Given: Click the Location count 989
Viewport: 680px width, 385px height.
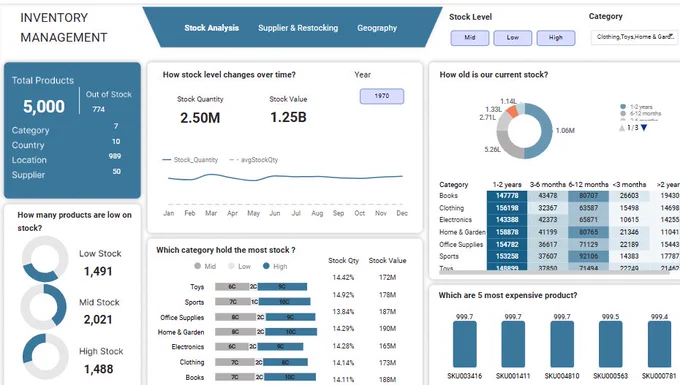Looking at the screenshot, I should click(114, 156).
